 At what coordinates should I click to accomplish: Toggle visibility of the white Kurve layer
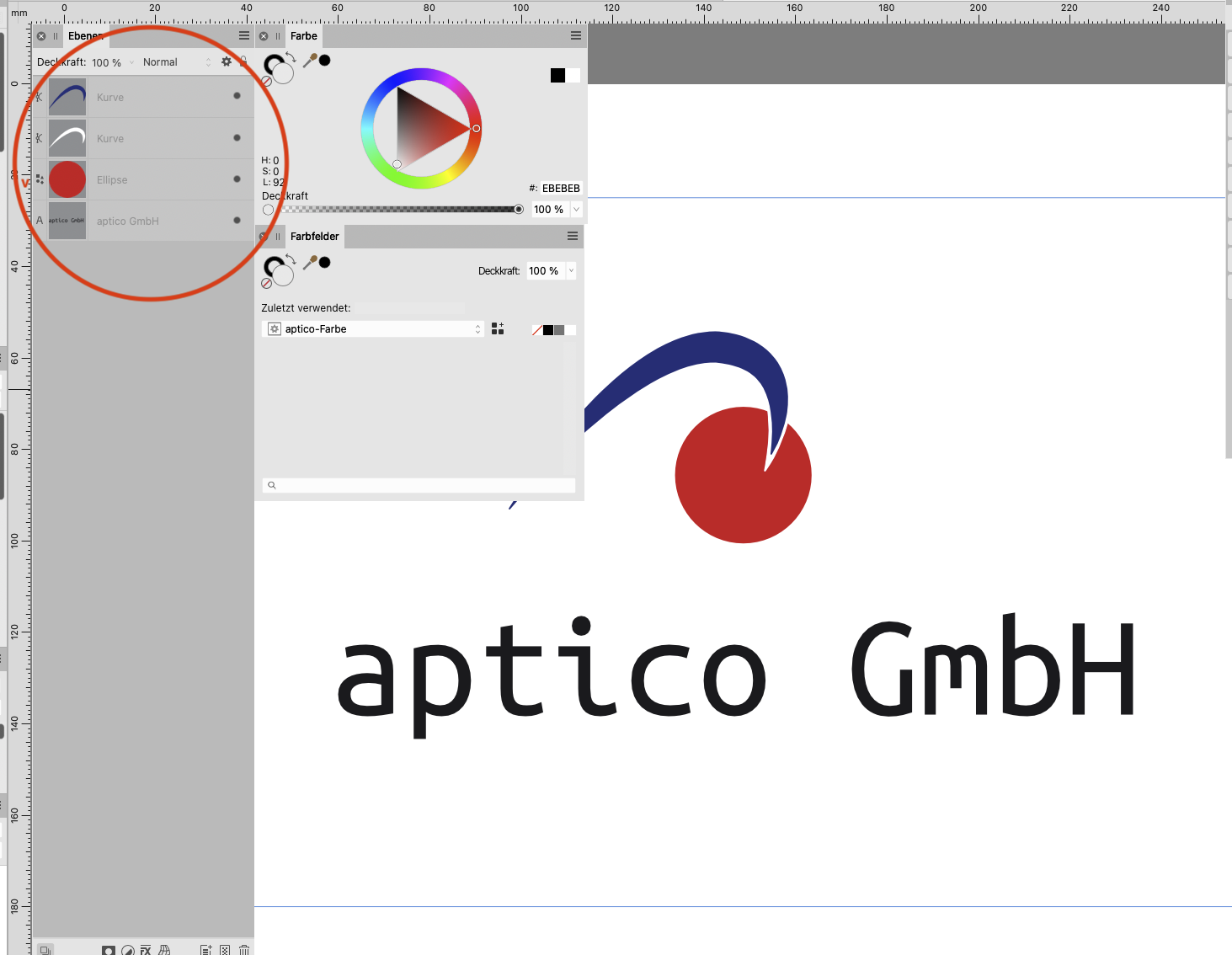point(237,137)
